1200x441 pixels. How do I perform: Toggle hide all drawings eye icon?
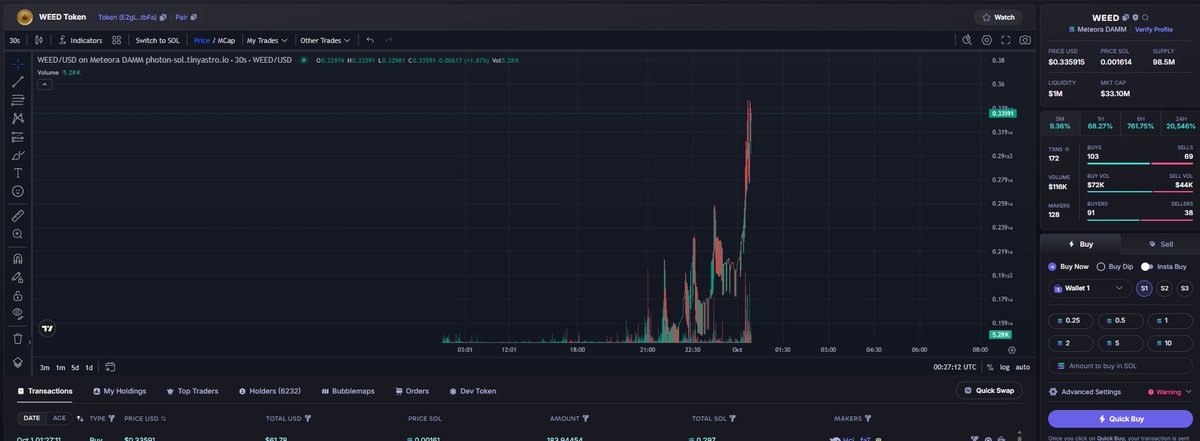pos(17,313)
